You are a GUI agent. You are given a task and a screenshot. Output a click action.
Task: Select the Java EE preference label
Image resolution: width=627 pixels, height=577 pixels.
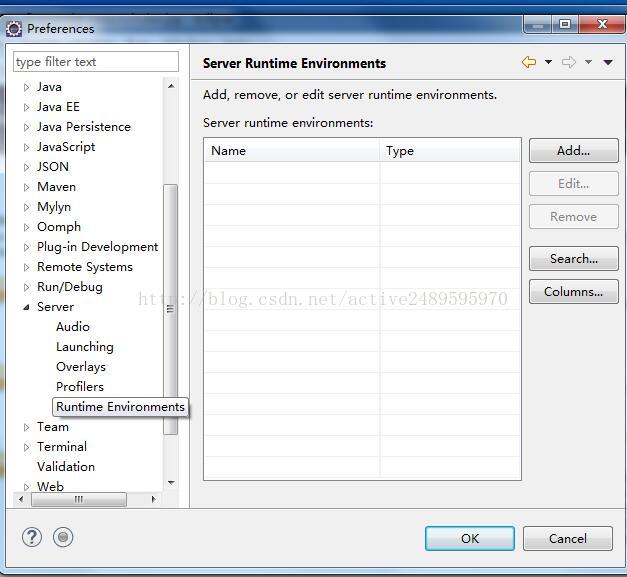tap(58, 107)
